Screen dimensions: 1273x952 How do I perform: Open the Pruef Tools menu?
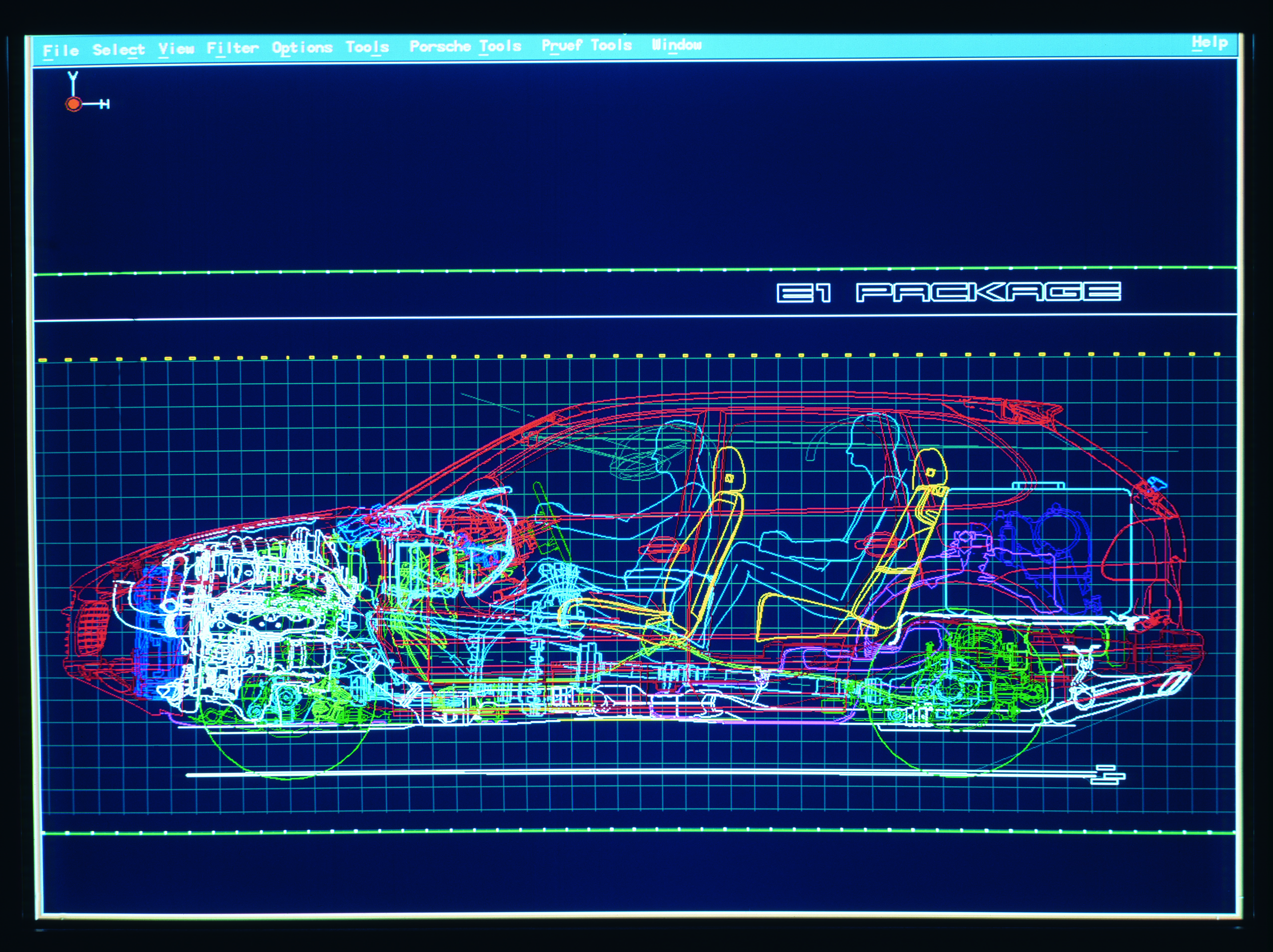click(586, 45)
